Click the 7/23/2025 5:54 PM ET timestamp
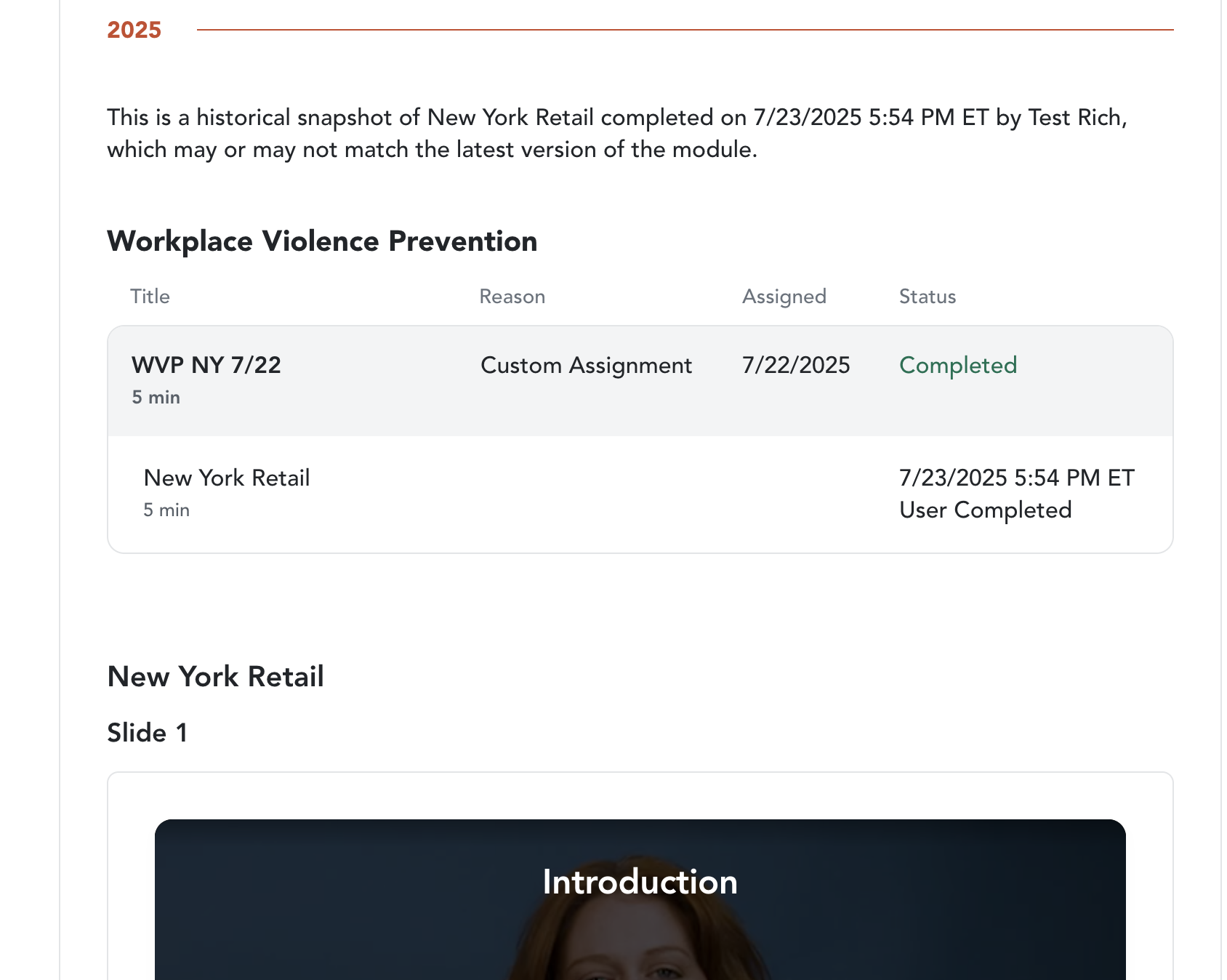Screen dimensions: 1227x980 (x=1017, y=478)
